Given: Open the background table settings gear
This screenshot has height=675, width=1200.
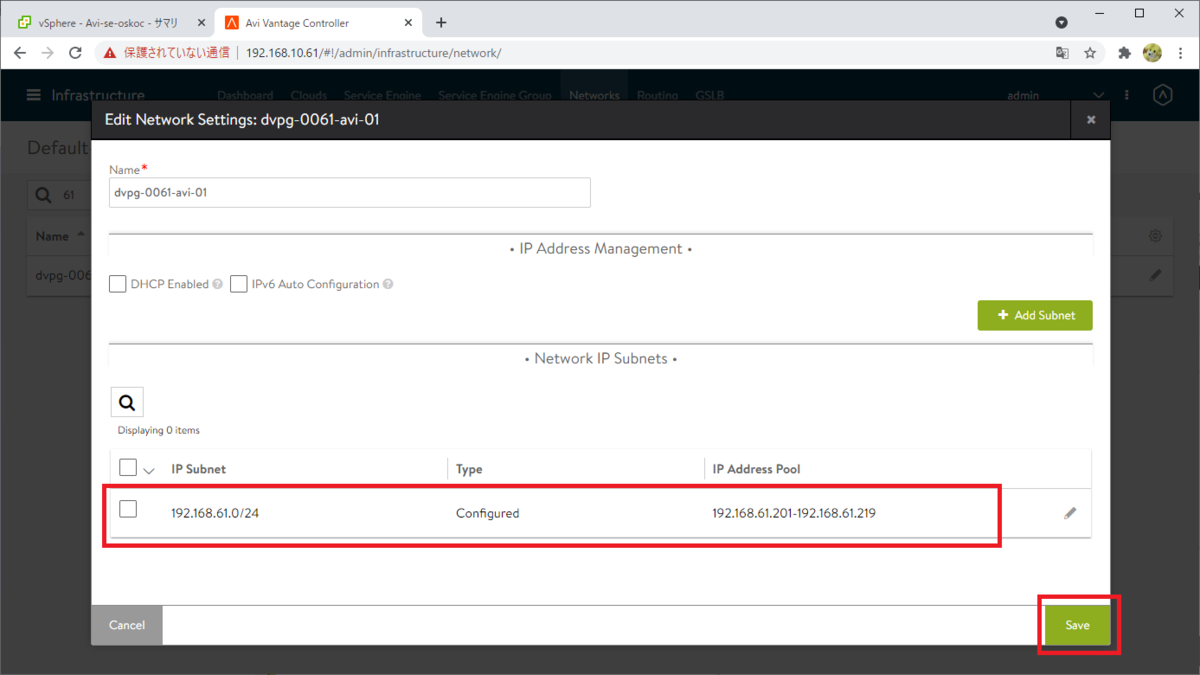Looking at the screenshot, I should pos(1155,237).
